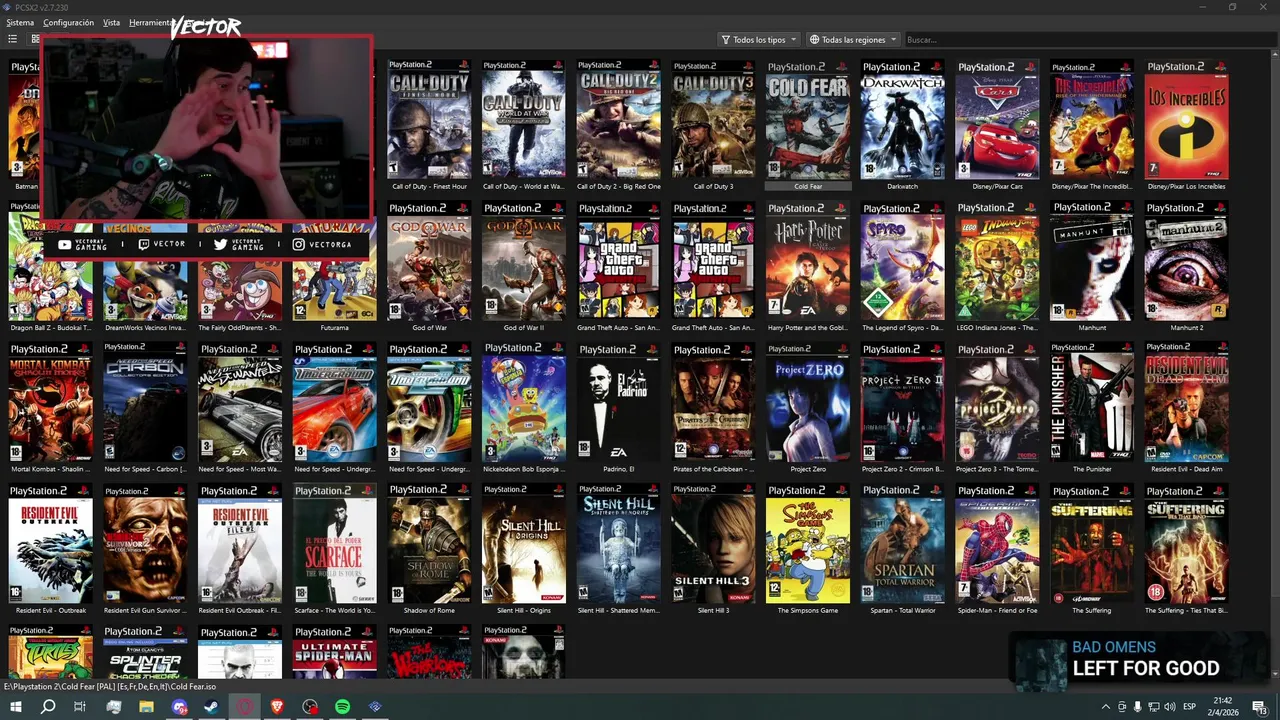Select the Silent Hill 3 cover
The height and width of the screenshot is (720, 1280).
[x=713, y=543]
